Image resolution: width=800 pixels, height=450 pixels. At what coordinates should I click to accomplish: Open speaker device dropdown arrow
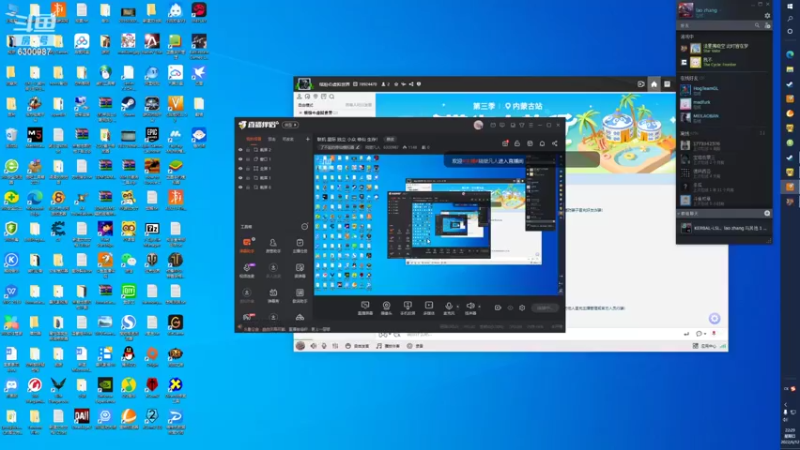point(480,307)
